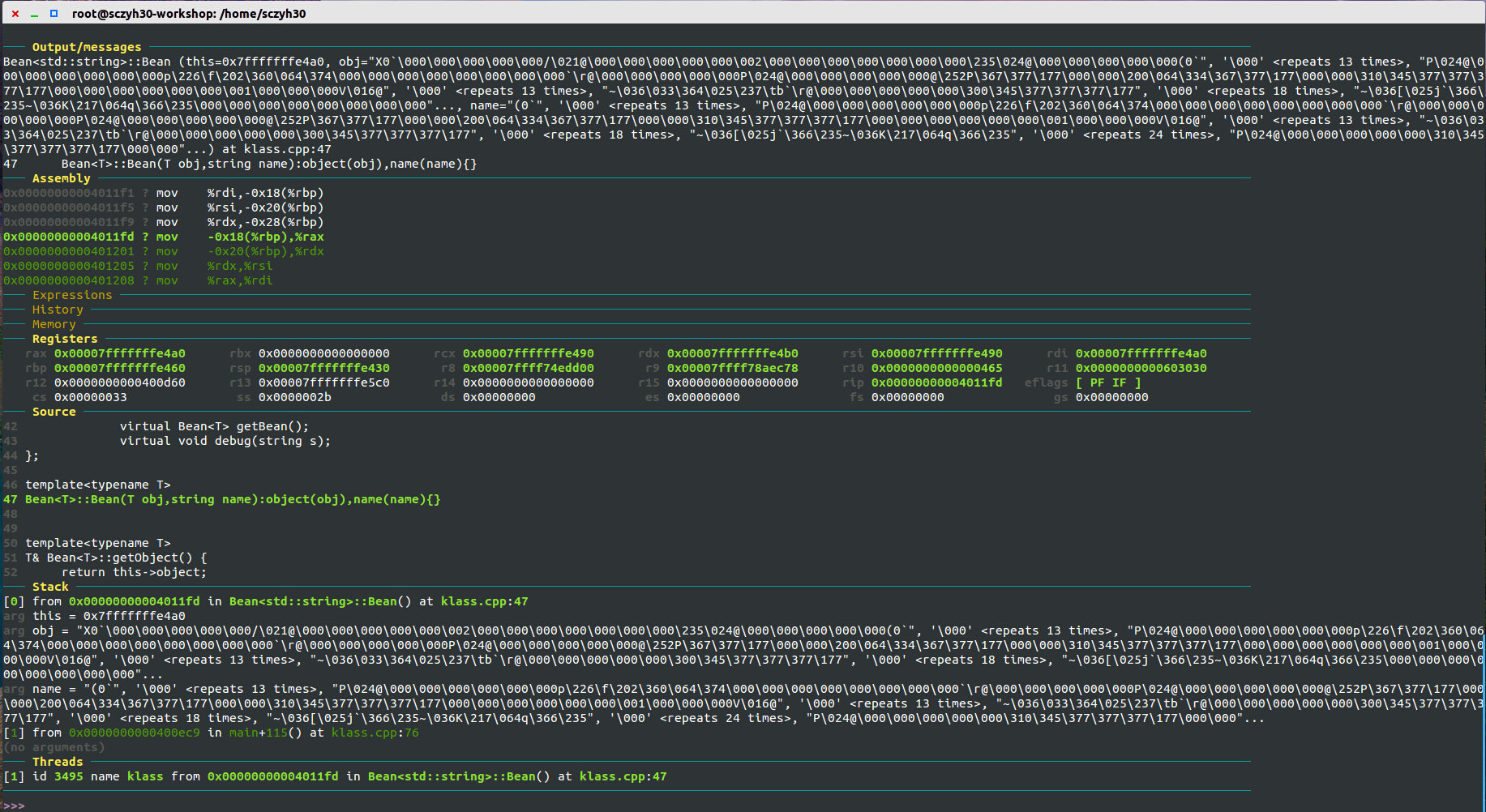Click the Threads section header

[58, 762]
